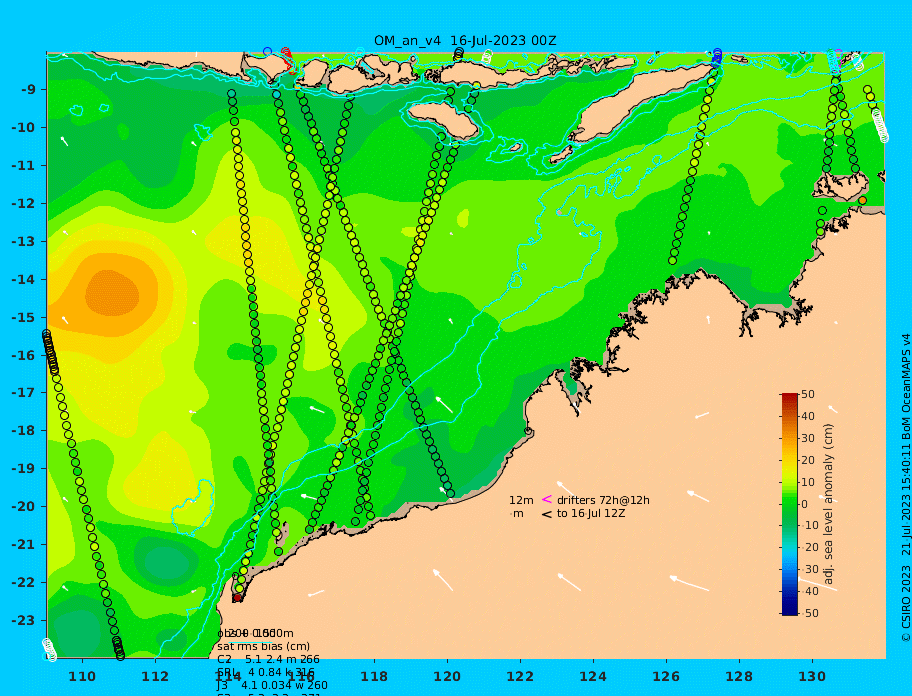
Task: Click the colorbar tick label 20 in yellow
Action: coord(808,460)
